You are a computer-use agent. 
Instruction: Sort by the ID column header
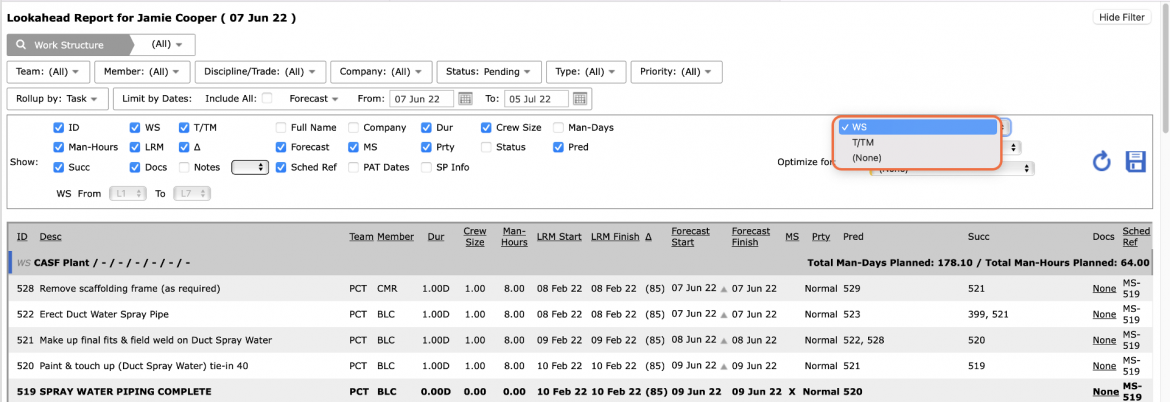[22, 236]
